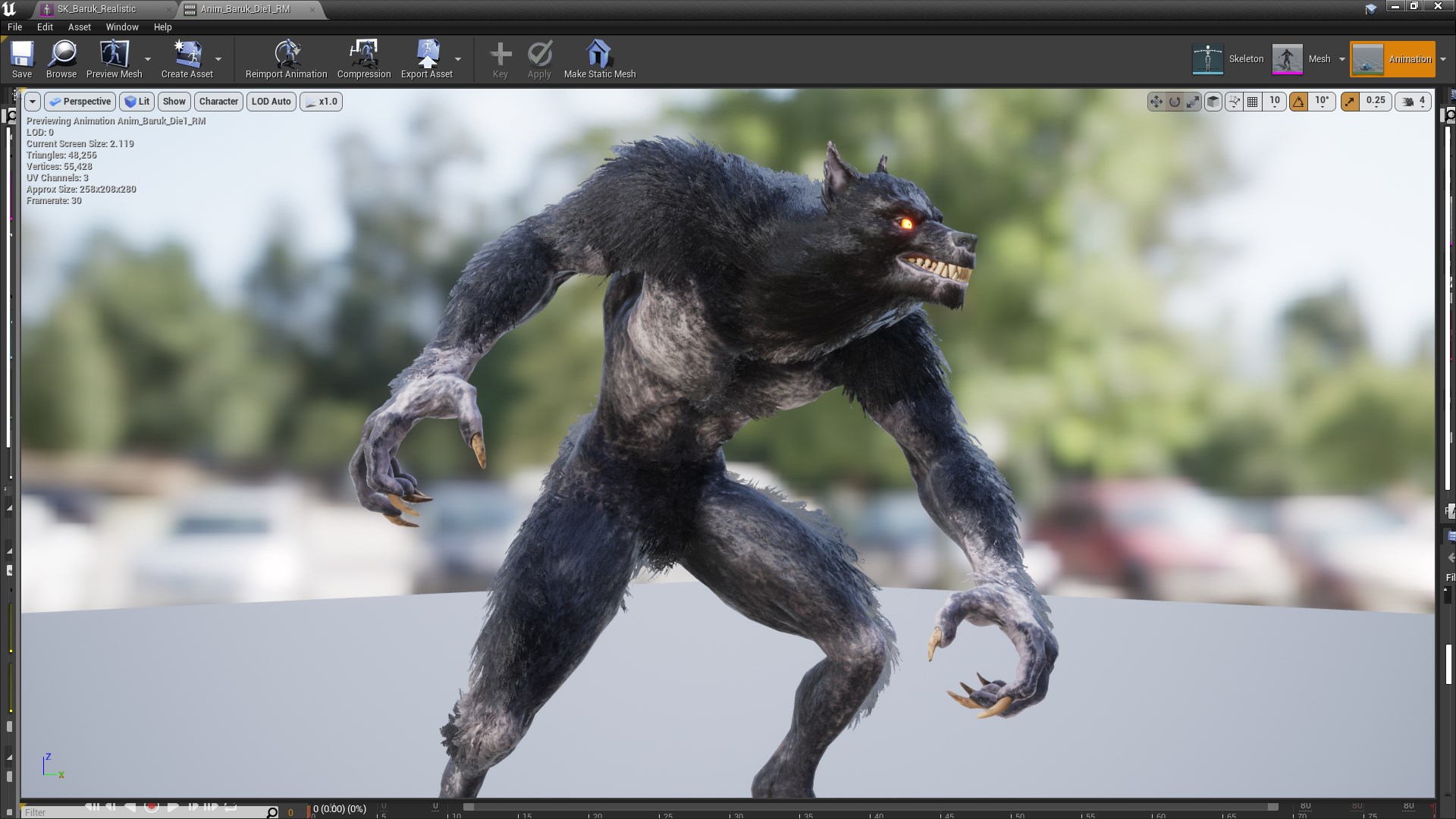Click the Browse button
1456x819 pixels.
click(61, 59)
